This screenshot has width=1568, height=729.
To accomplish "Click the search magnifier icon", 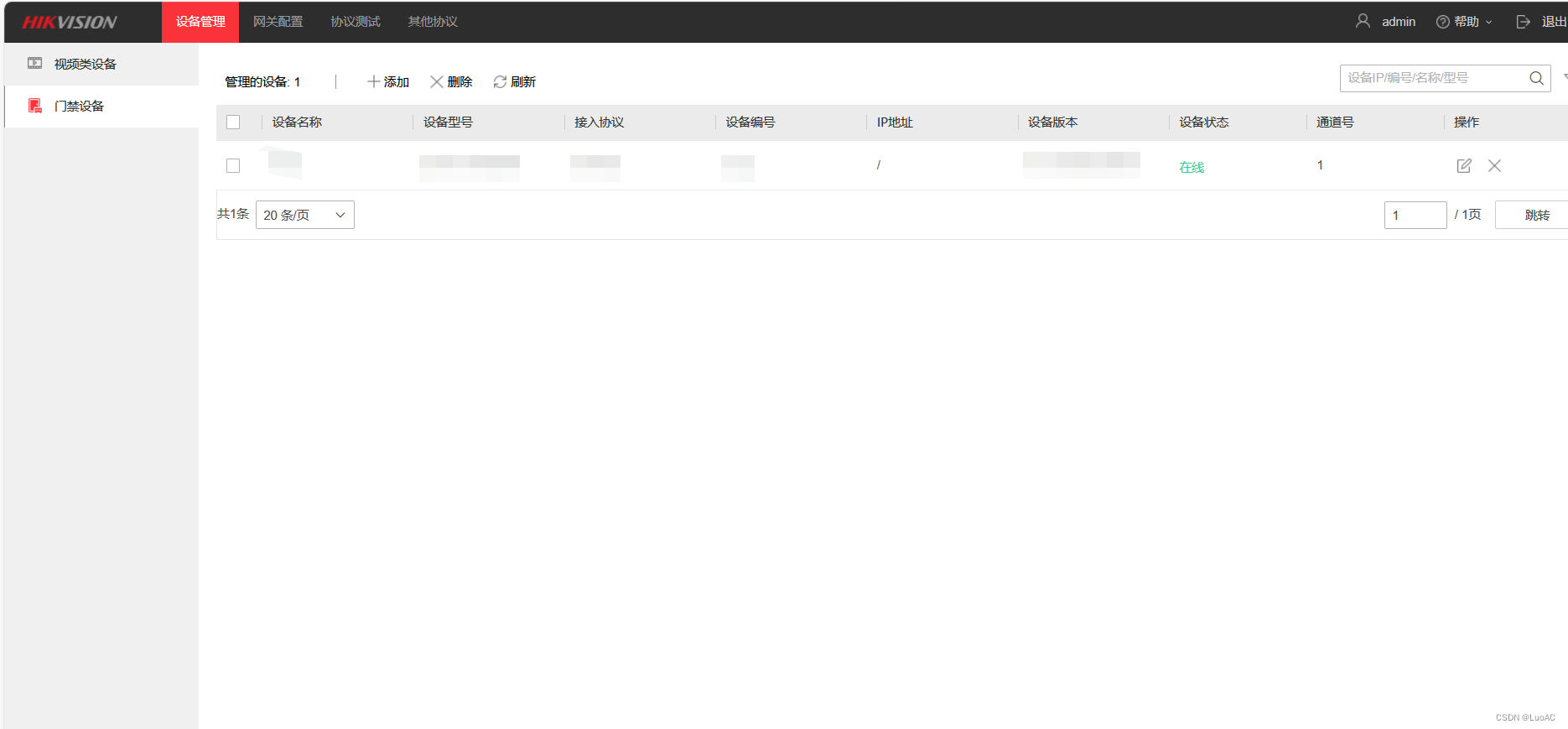I will (1536, 78).
